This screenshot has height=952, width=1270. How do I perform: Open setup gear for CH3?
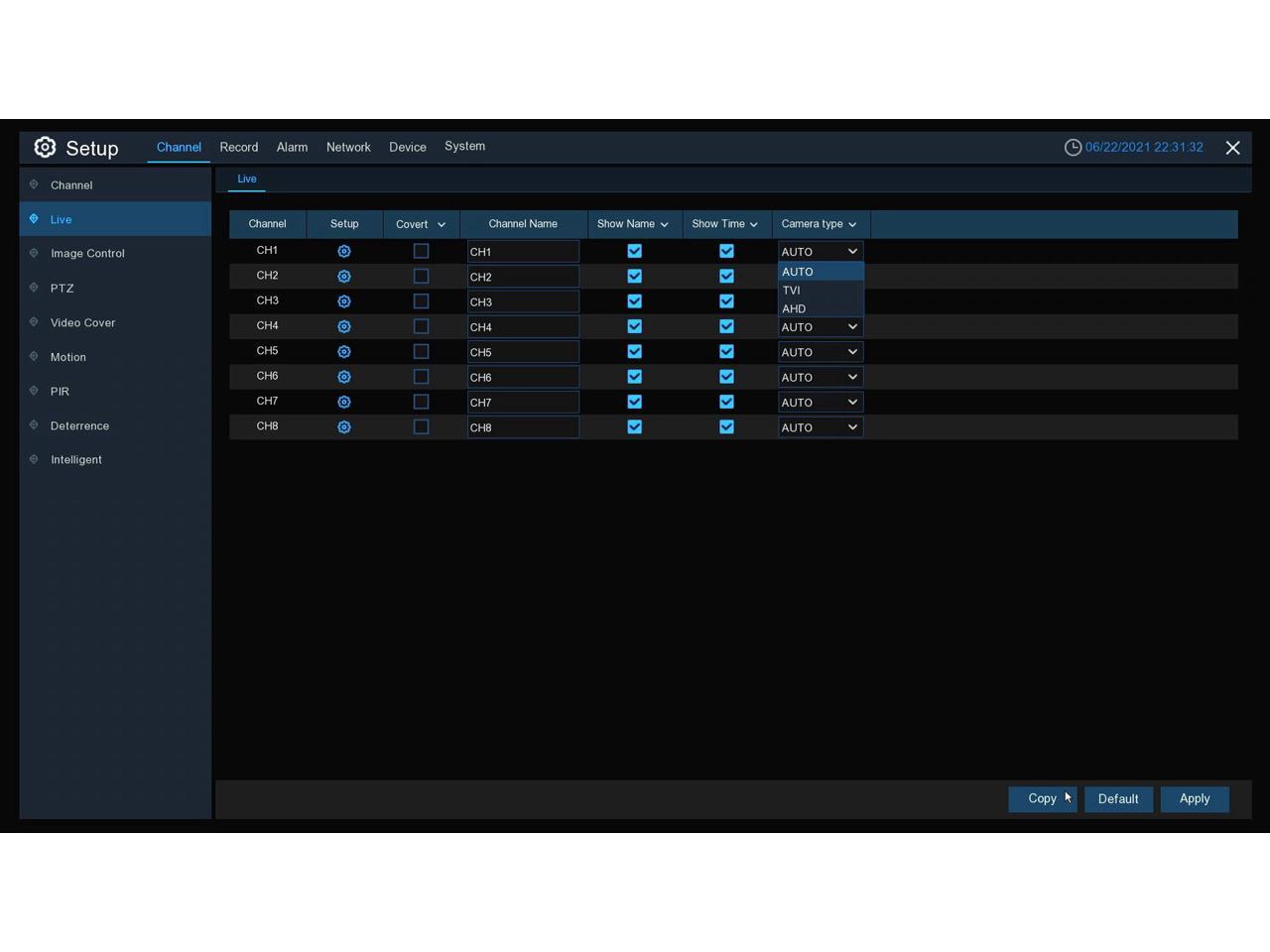tap(344, 301)
